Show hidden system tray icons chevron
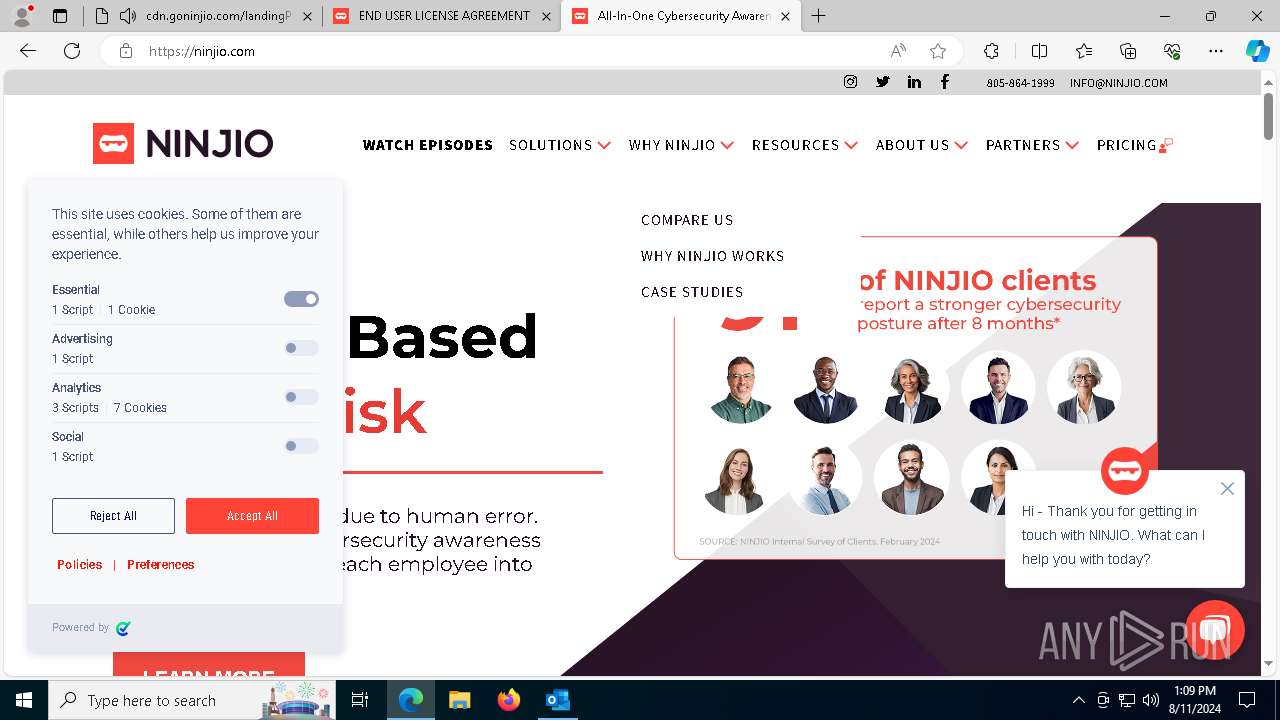 pyautogui.click(x=1078, y=700)
